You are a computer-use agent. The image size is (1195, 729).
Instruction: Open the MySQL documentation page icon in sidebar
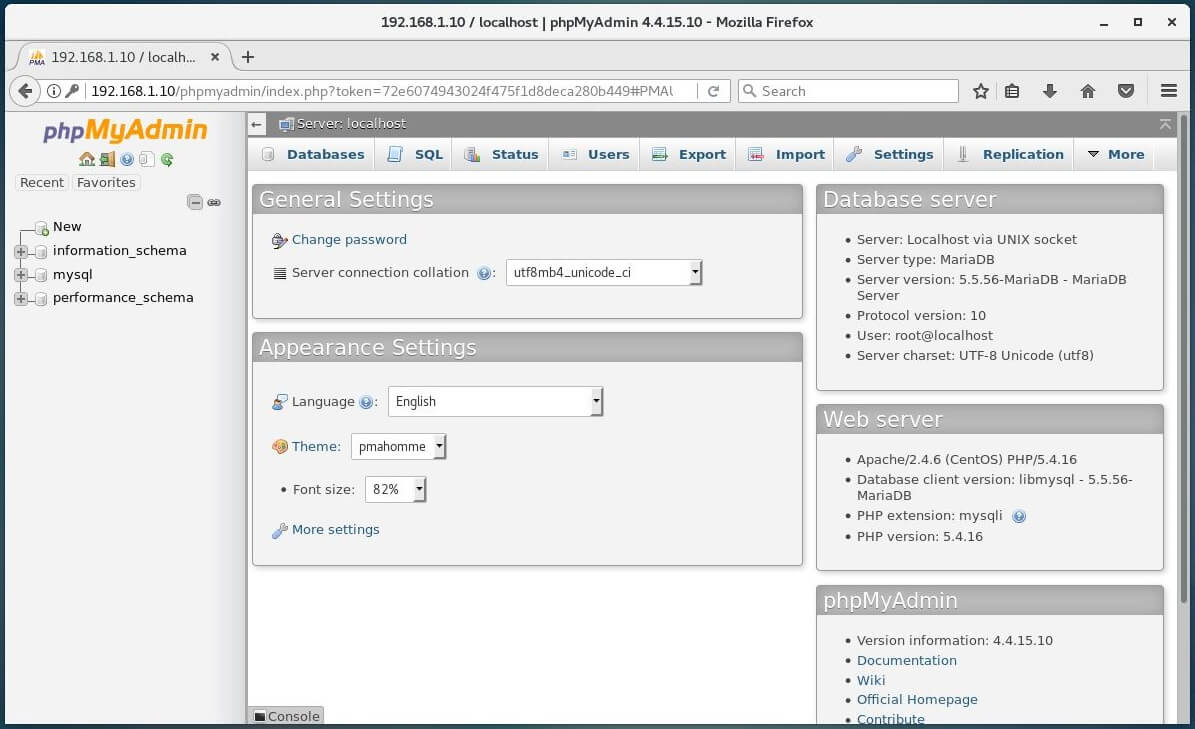click(x=147, y=159)
